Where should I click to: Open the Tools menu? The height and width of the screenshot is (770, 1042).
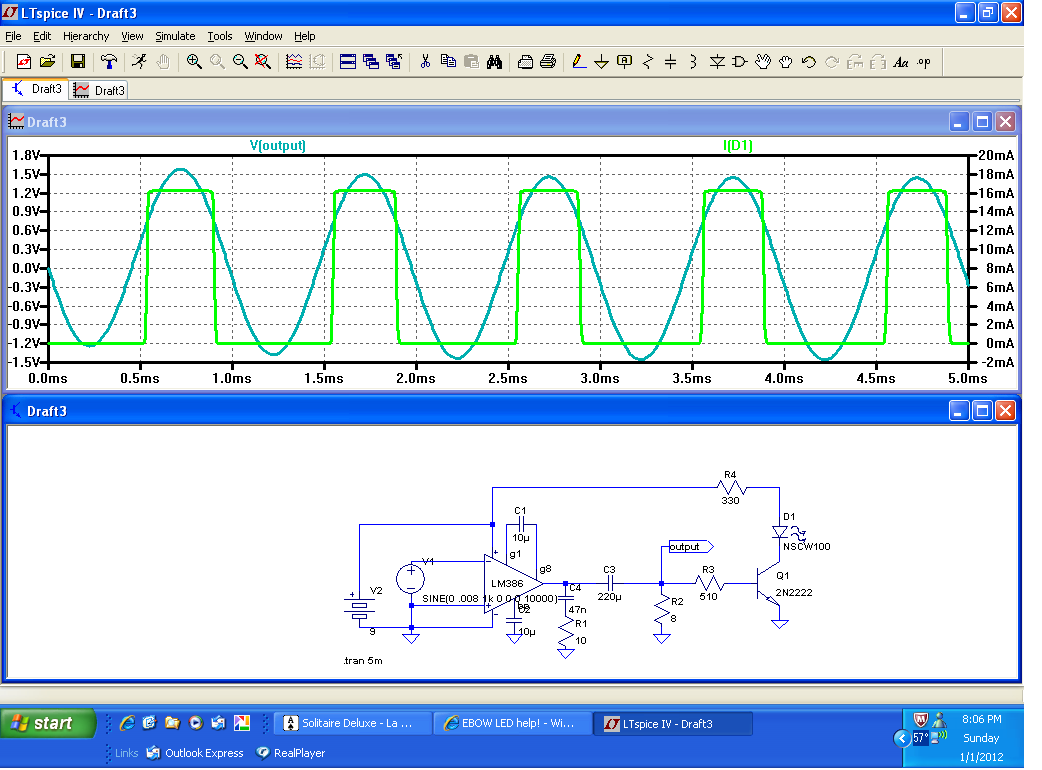219,36
